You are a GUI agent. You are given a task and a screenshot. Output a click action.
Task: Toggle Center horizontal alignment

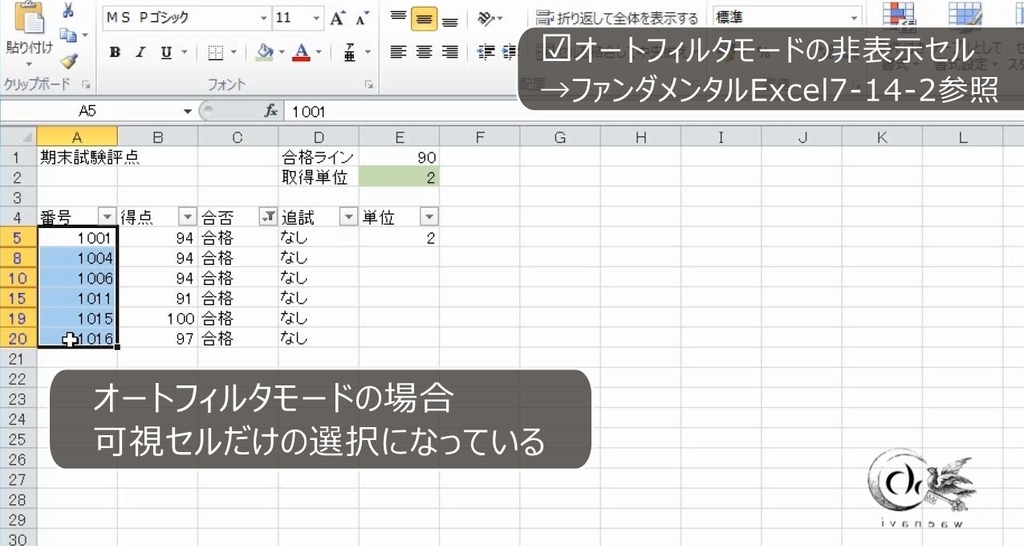tap(424, 52)
